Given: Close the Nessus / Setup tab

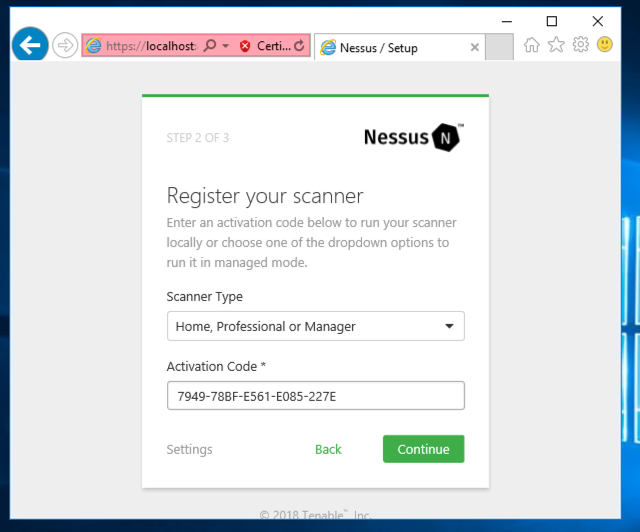Looking at the screenshot, I should (x=474, y=47).
